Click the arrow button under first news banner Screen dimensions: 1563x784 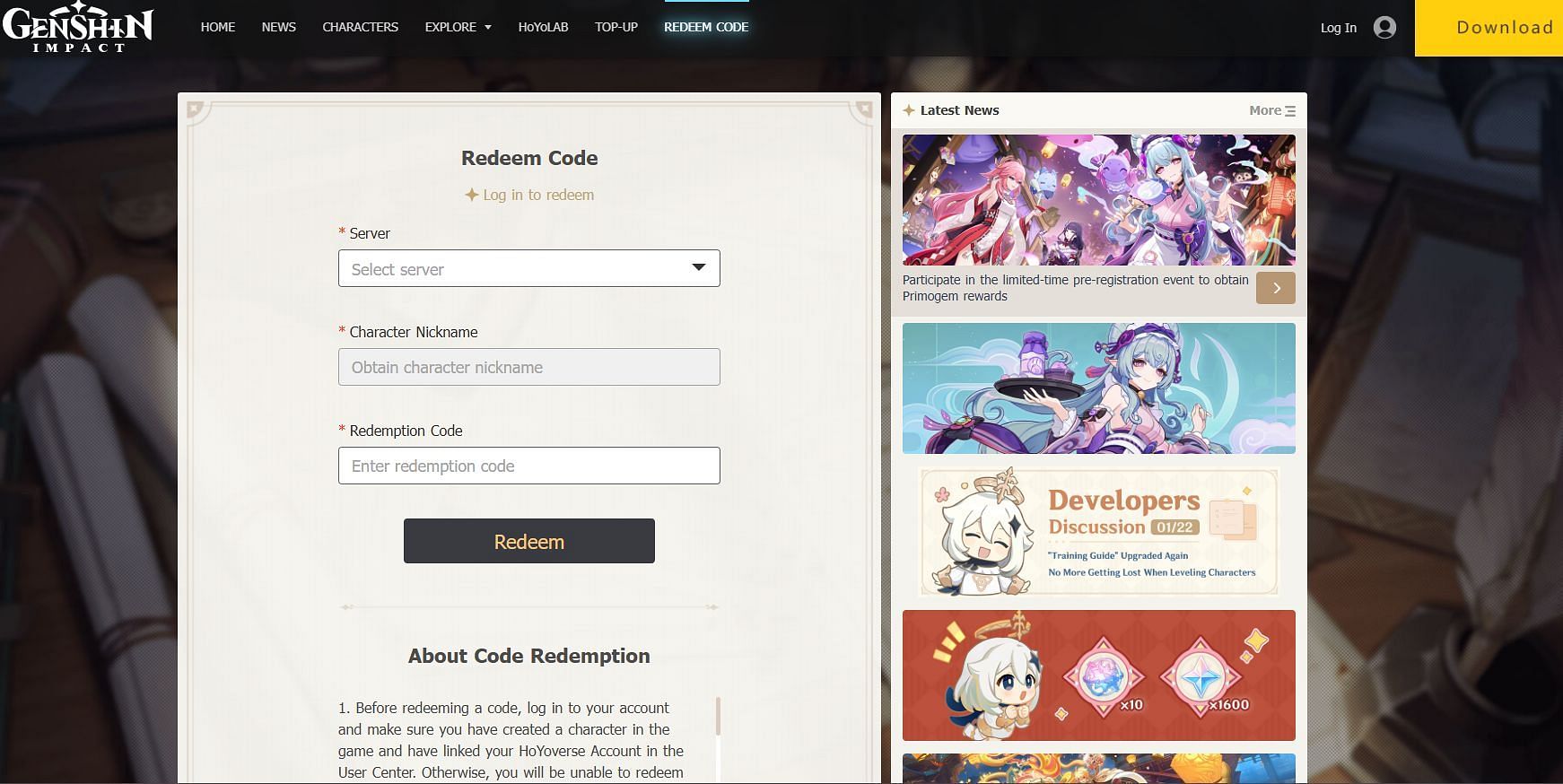coord(1276,288)
